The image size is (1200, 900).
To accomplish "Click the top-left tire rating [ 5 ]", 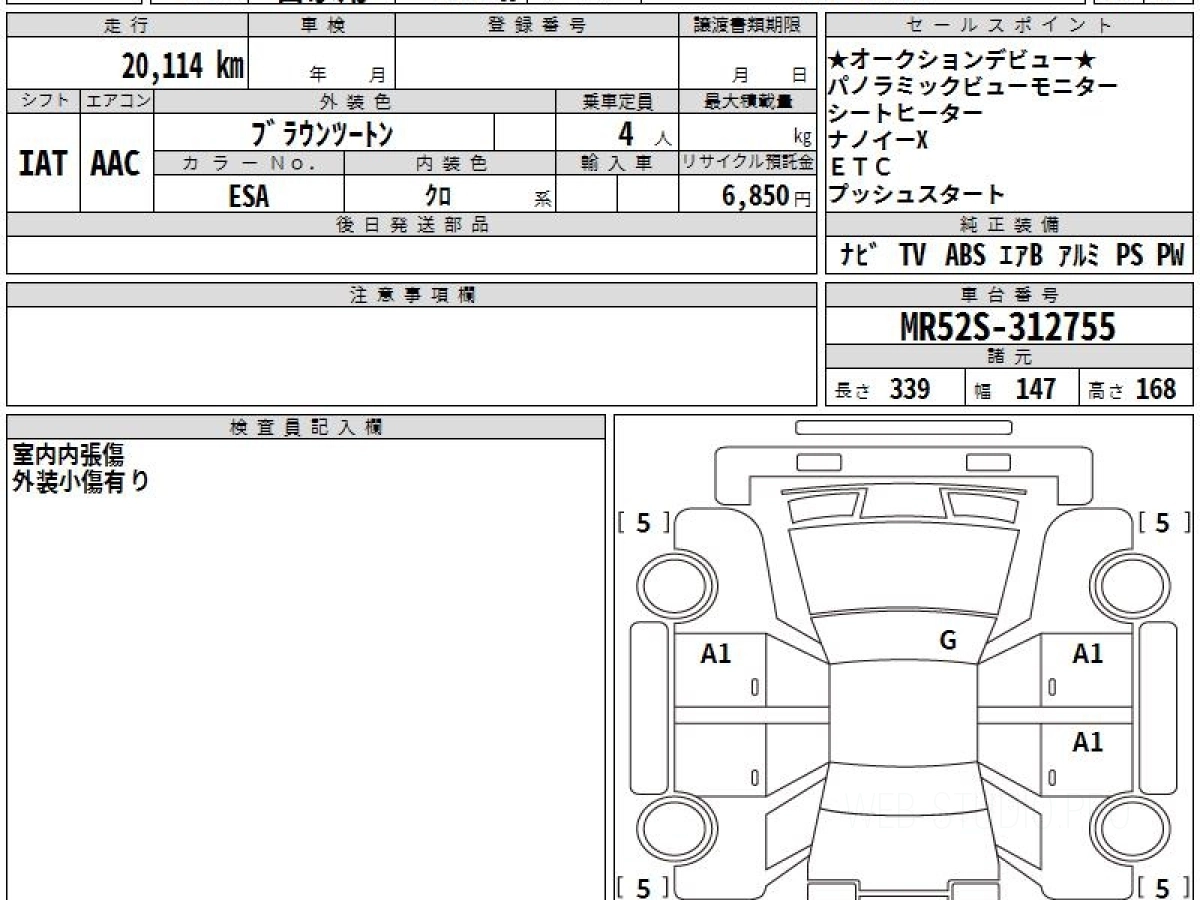I will [643, 522].
